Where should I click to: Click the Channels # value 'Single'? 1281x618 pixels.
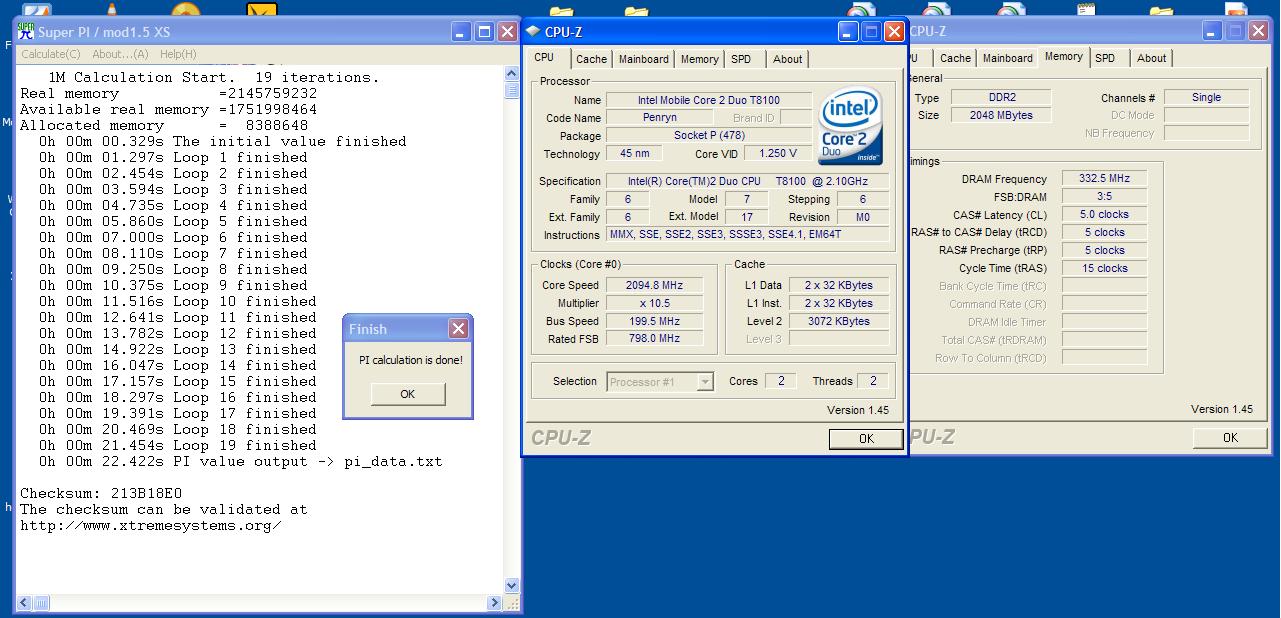[1206, 97]
